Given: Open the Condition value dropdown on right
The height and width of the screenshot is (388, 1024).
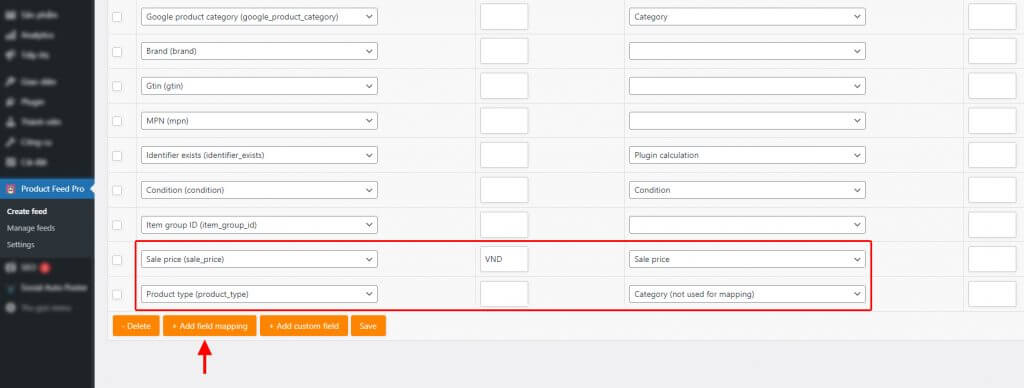Looking at the screenshot, I should 747,190.
